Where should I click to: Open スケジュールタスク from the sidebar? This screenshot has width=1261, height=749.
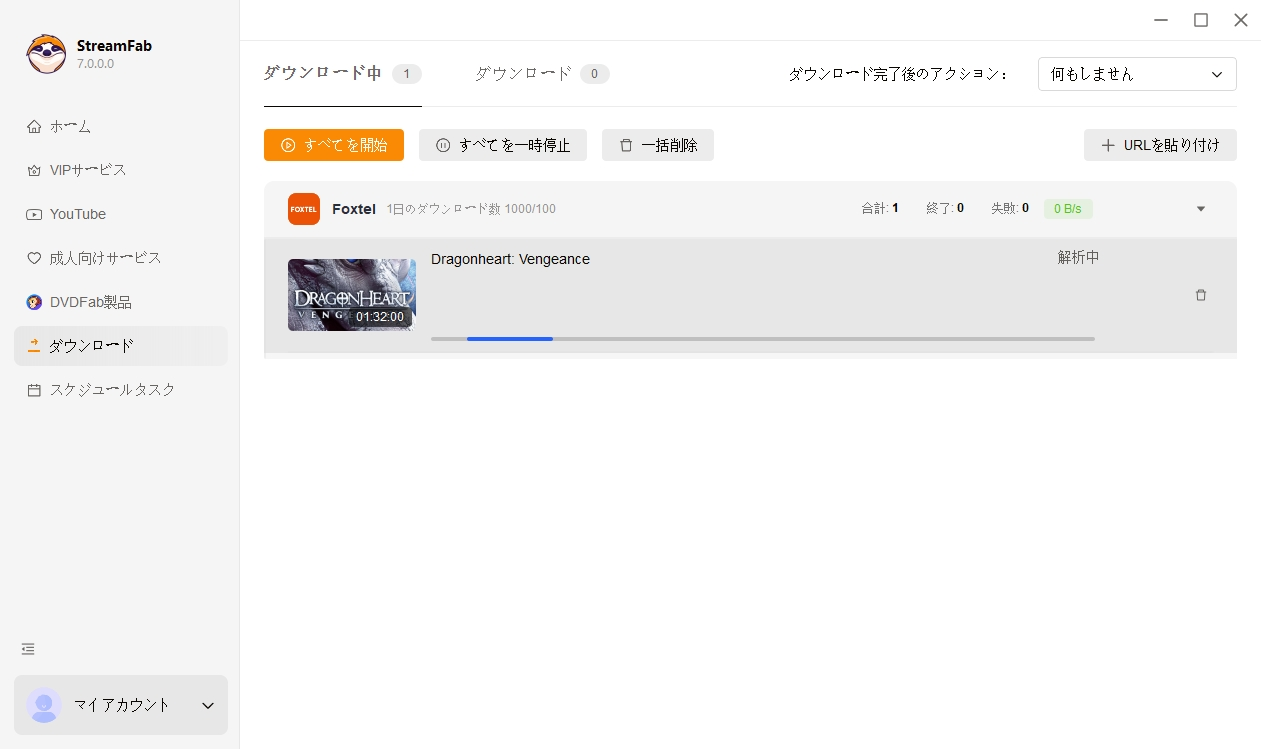[111, 390]
